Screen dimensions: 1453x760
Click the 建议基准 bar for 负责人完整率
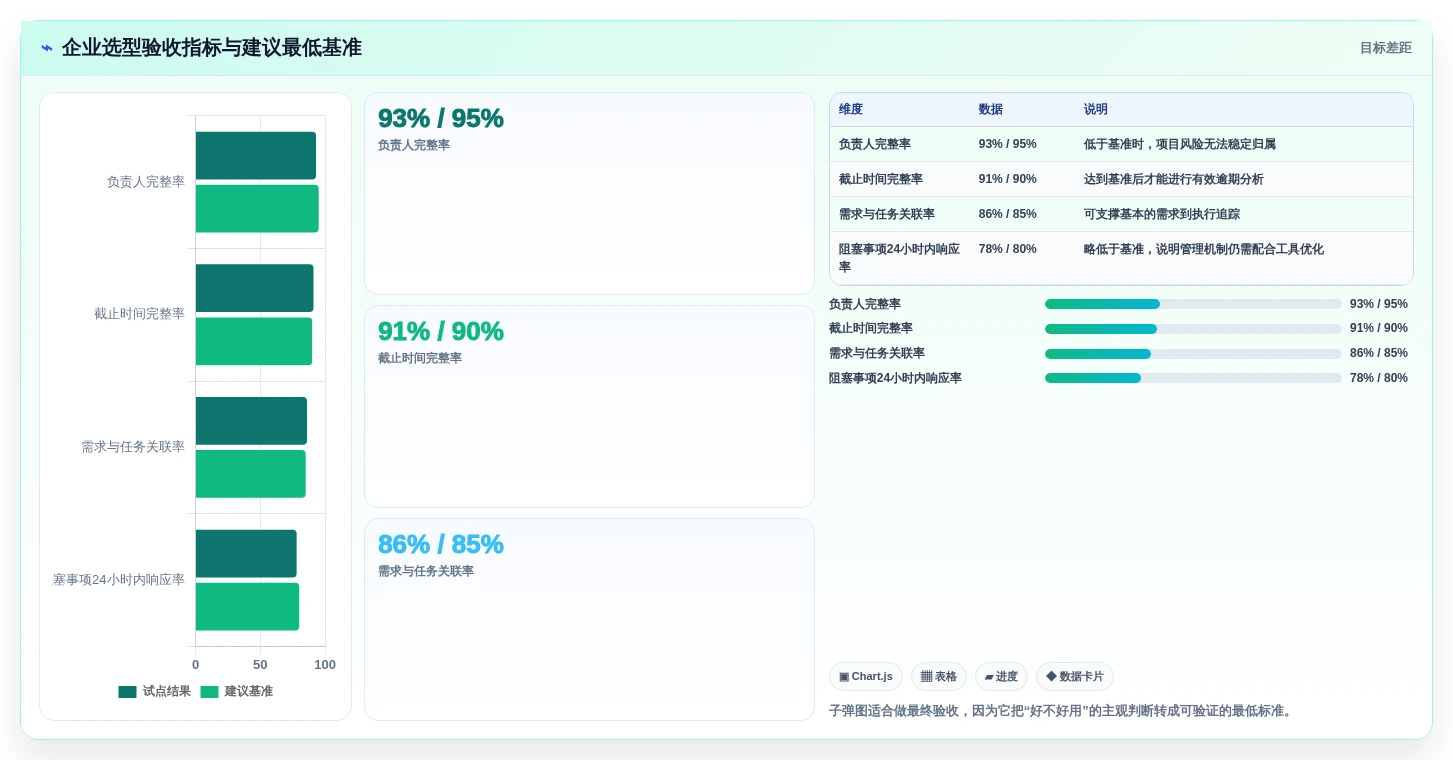click(x=257, y=209)
